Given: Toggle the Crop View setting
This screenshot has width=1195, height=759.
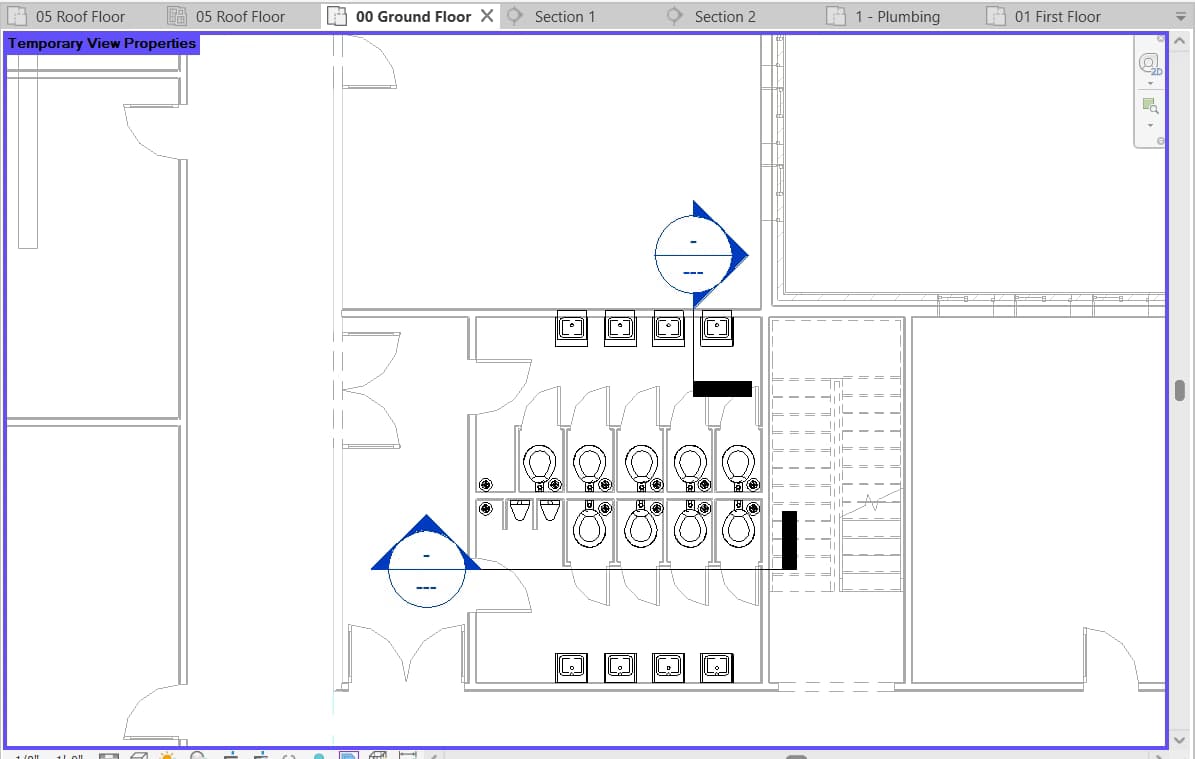Looking at the screenshot, I should click(x=232, y=755).
